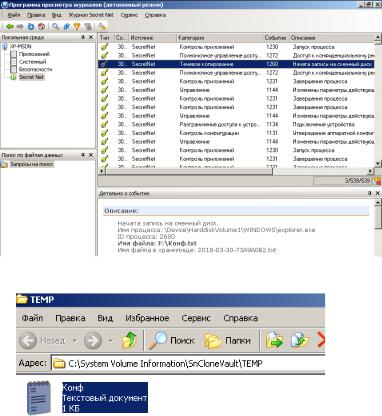Open the tools wrench icon in log viewer toolbar
This screenshot has height=416, width=382.
pyautogui.click(x=102, y=26)
